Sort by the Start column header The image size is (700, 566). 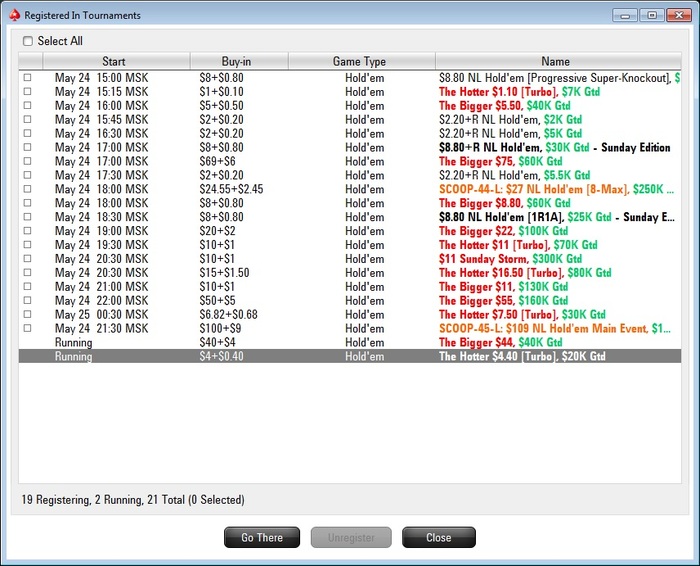116,61
